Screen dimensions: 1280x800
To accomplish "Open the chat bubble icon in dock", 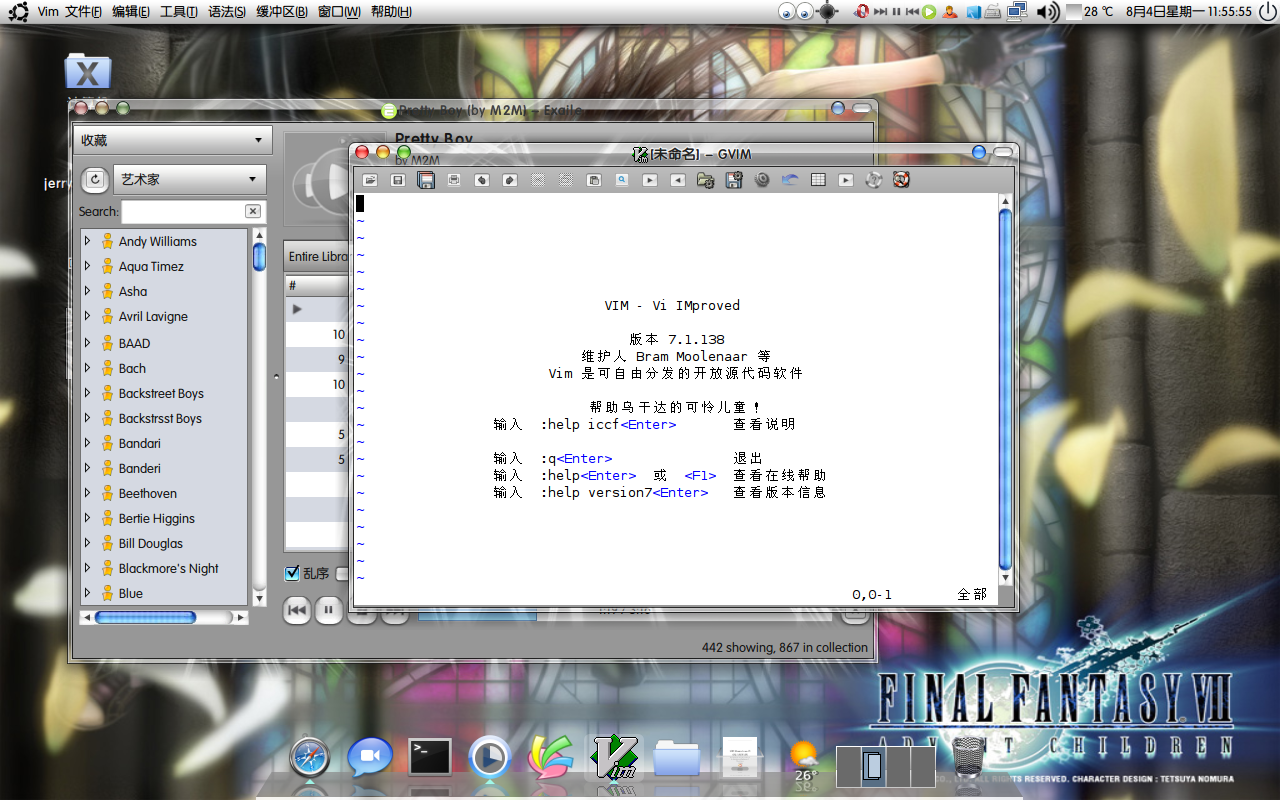I will pyautogui.click(x=369, y=758).
